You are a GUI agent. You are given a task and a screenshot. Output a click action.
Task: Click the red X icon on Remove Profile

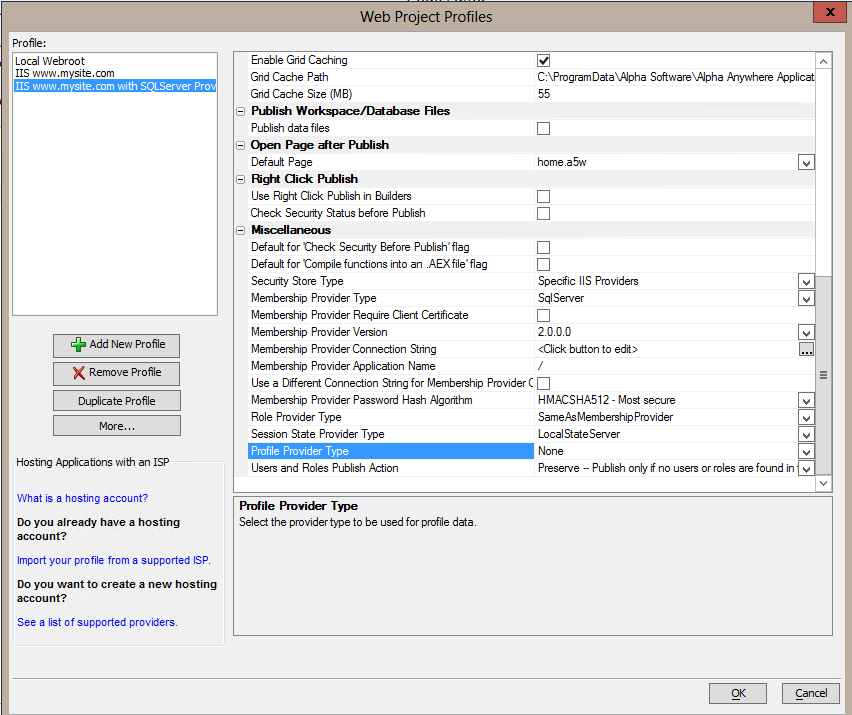pyautogui.click(x=79, y=373)
